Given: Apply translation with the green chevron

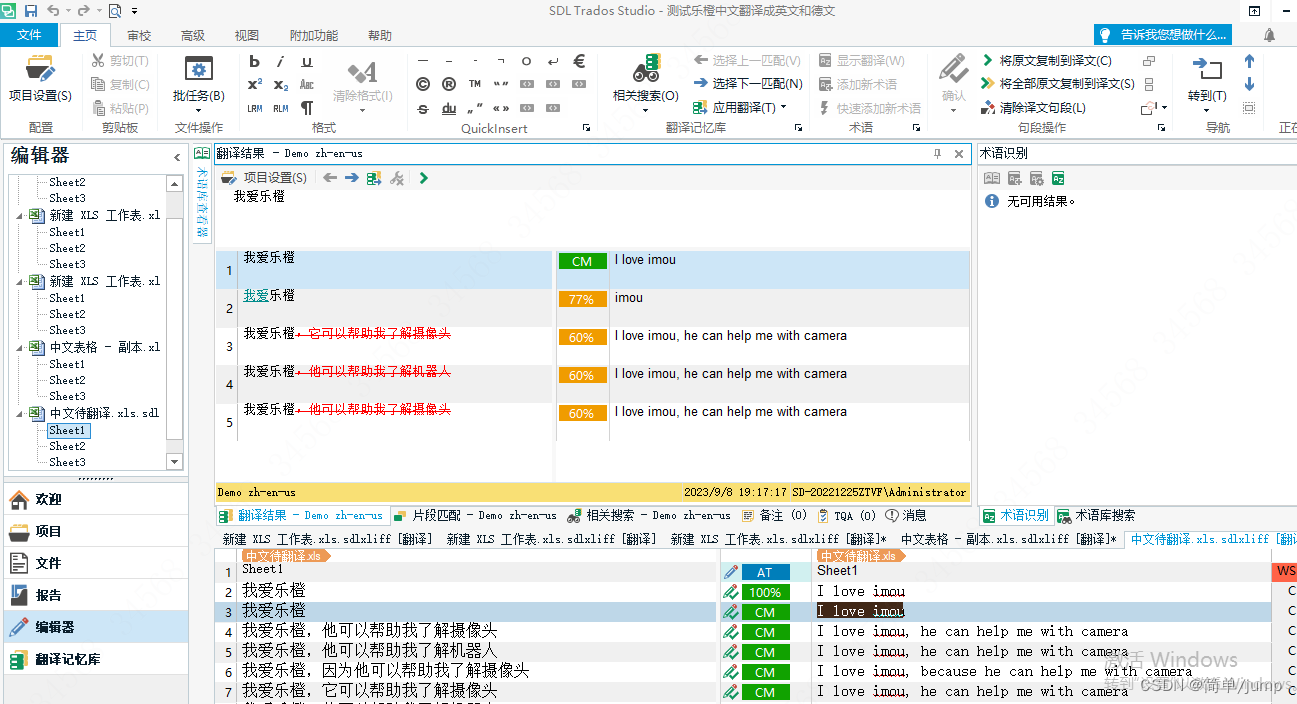Looking at the screenshot, I should coord(424,178).
